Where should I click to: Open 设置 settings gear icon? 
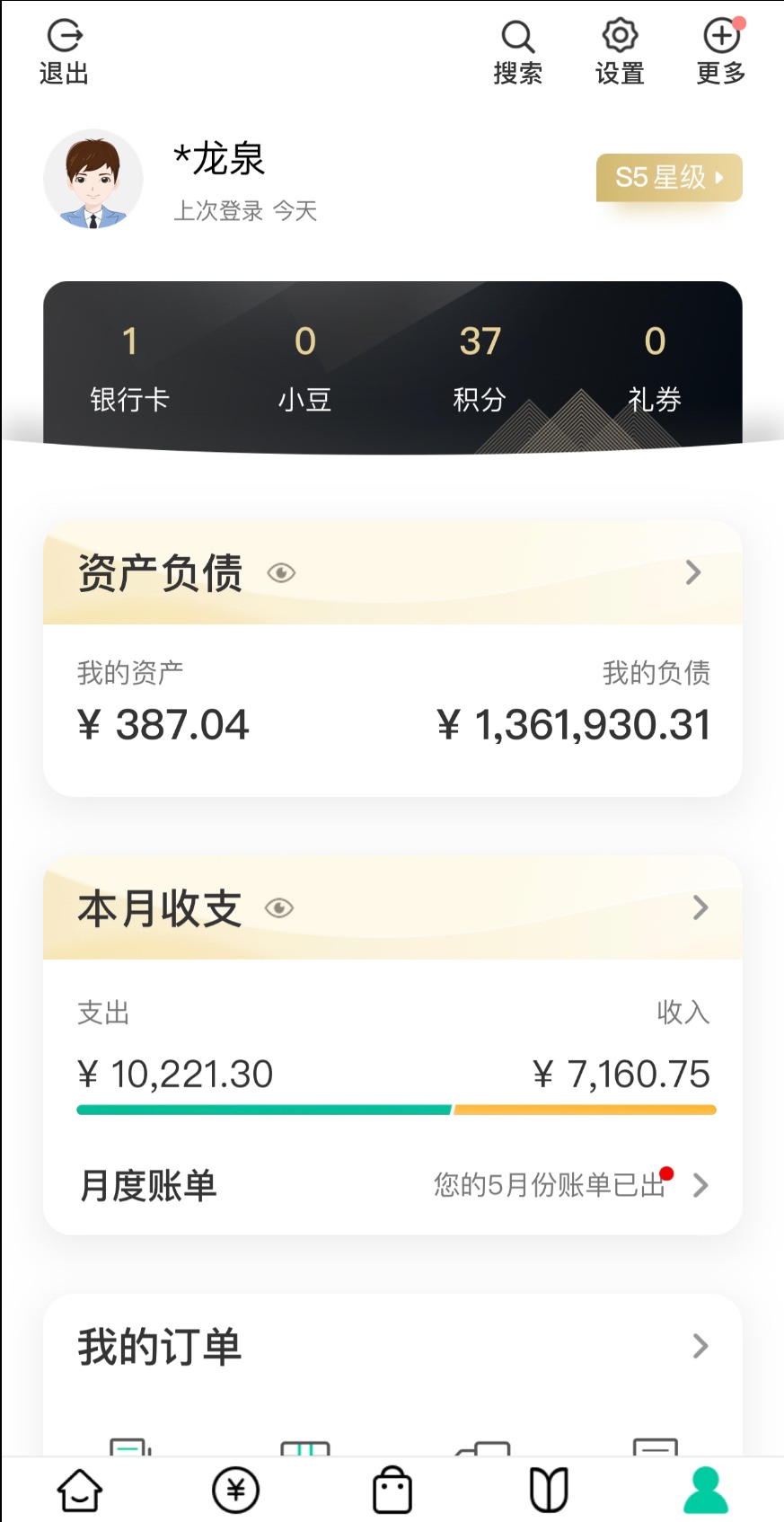(x=620, y=37)
